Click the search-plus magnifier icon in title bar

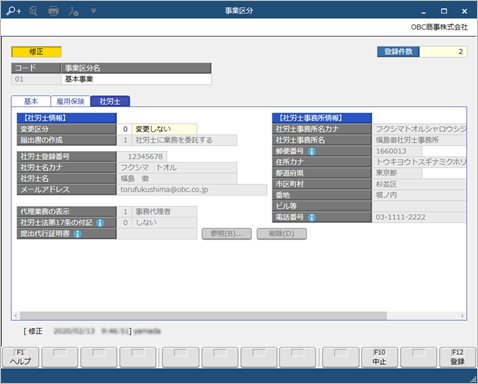click(x=14, y=11)
